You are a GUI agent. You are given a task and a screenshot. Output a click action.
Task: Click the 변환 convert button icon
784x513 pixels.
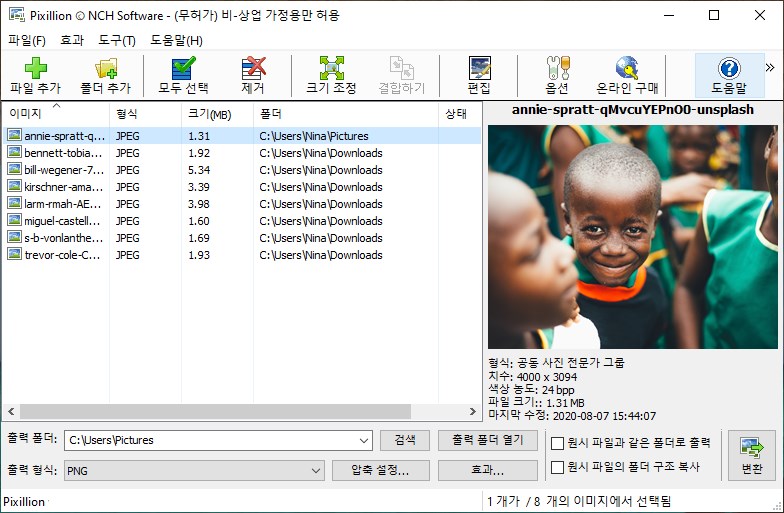tap(752, 448)
